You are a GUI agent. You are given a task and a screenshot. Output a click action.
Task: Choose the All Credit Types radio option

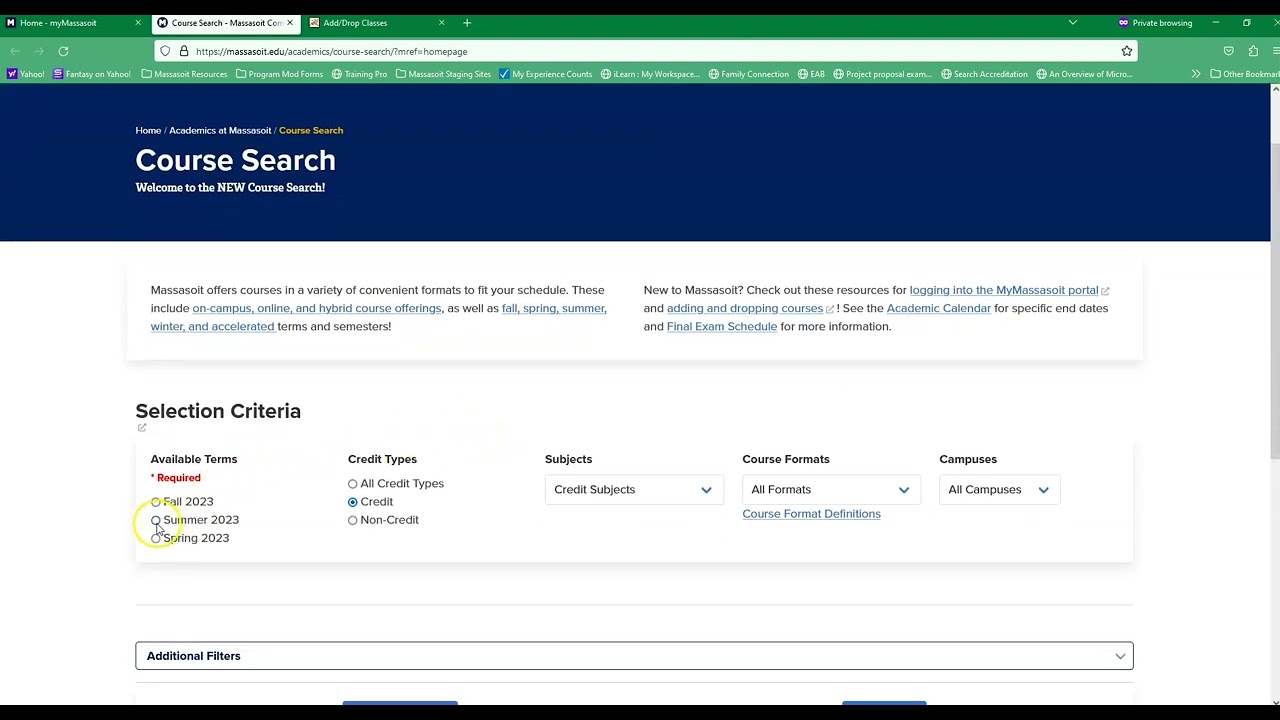353,484
